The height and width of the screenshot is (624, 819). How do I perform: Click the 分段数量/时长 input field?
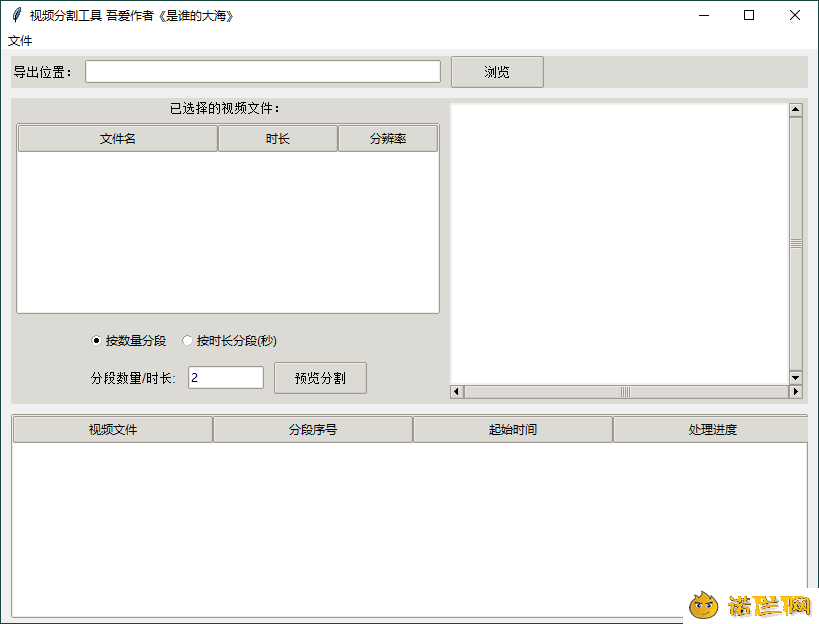(x=226, y=378)
